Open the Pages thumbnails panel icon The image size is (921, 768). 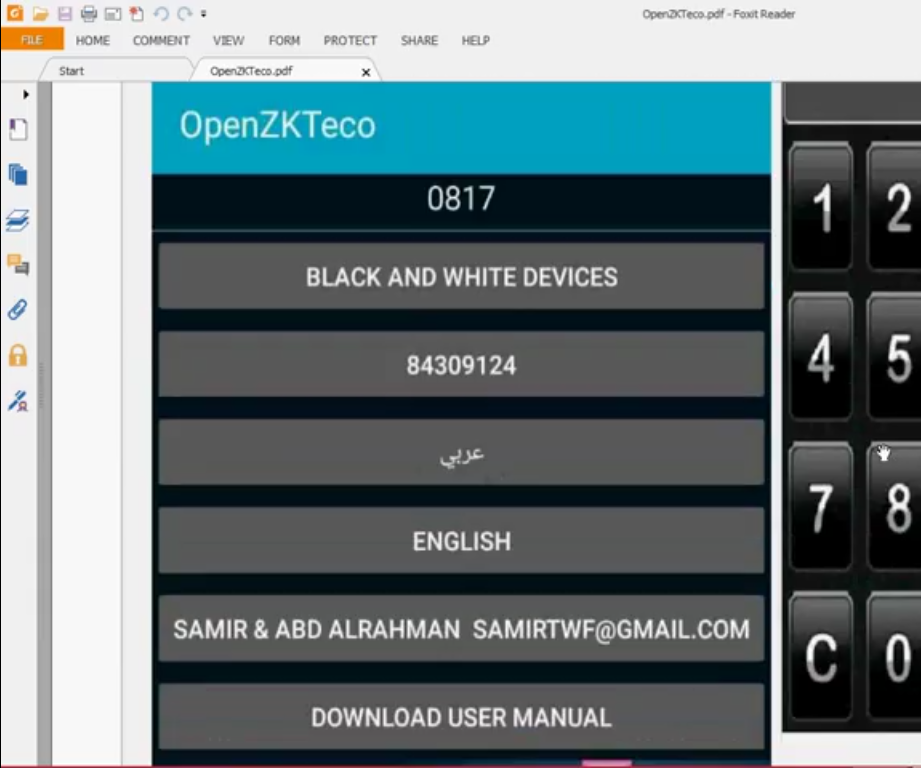18,174
